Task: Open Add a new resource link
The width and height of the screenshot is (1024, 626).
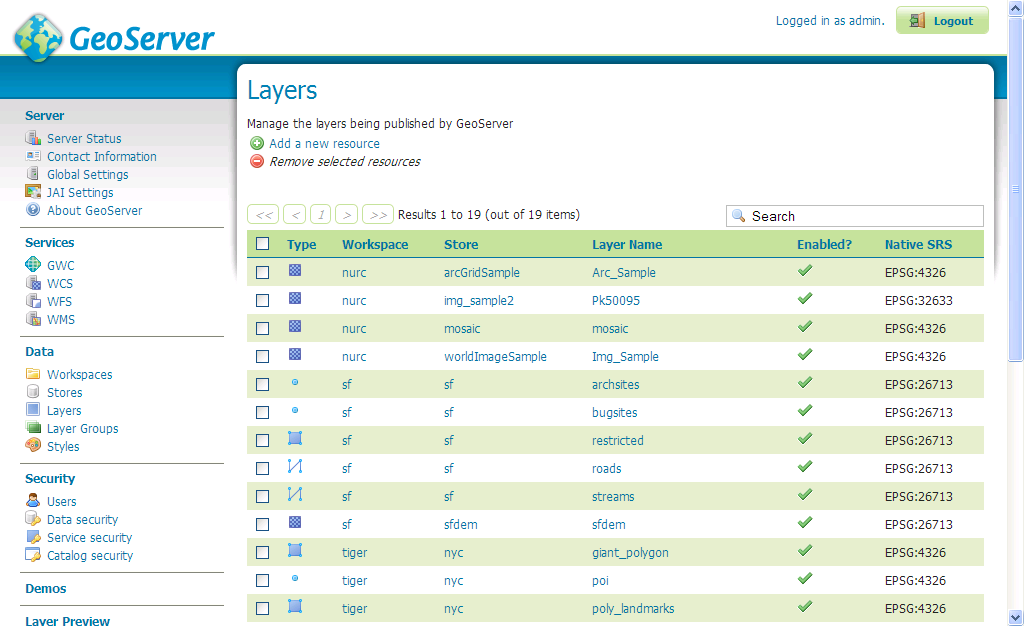Action: click(x=324, y=143)
